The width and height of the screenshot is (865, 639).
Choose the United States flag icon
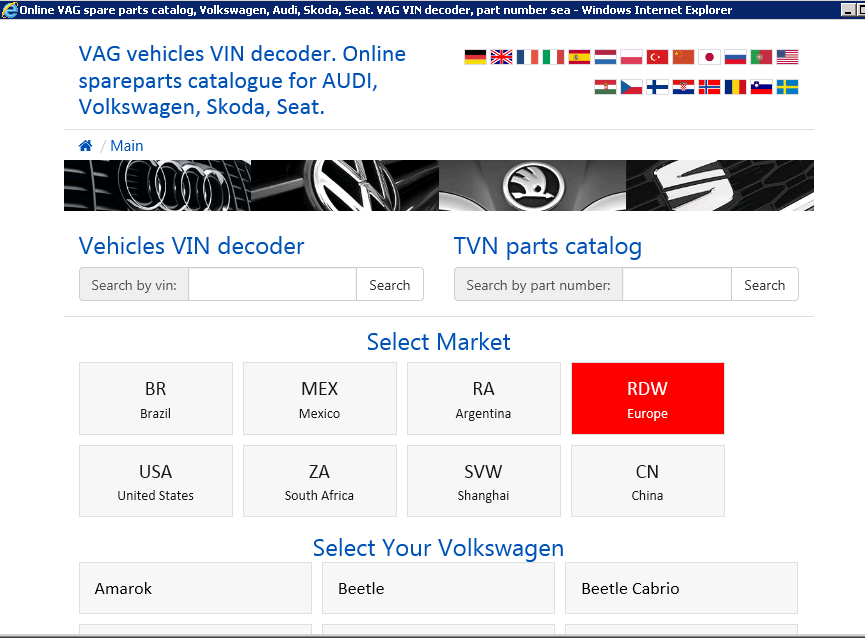coord(787,57)
